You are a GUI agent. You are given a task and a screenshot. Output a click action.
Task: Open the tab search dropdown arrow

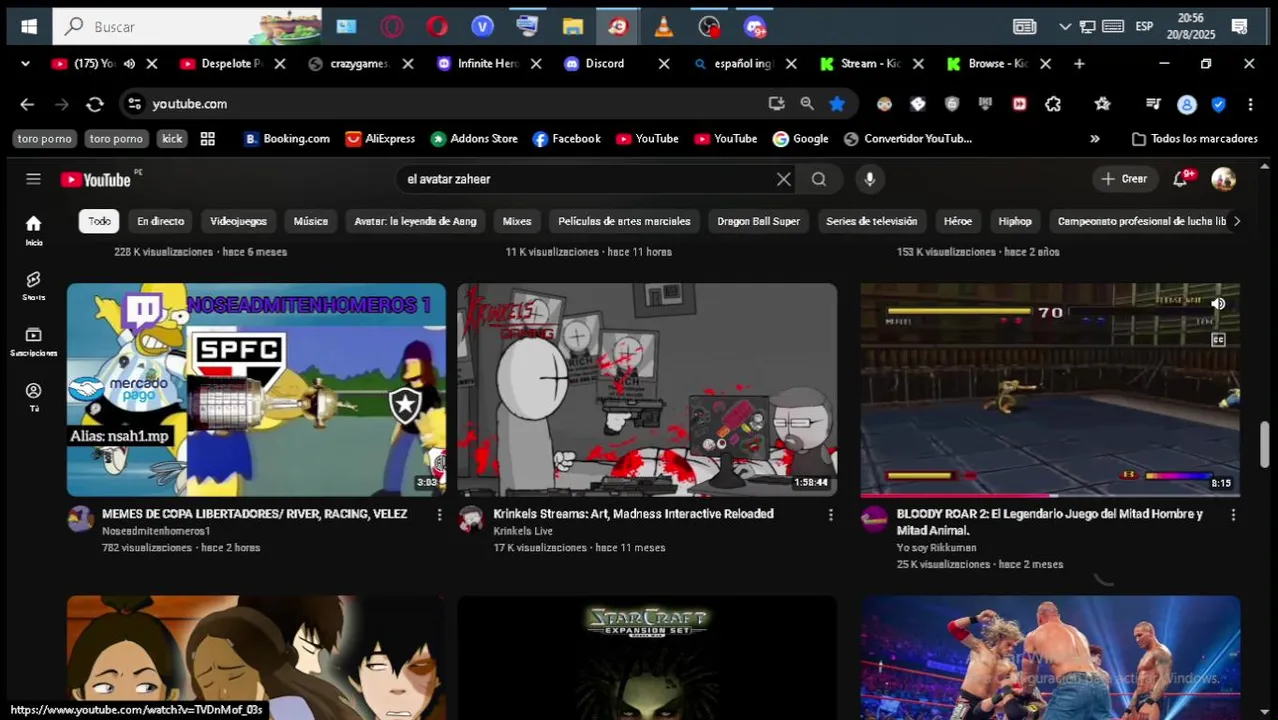tap(25, 64)
